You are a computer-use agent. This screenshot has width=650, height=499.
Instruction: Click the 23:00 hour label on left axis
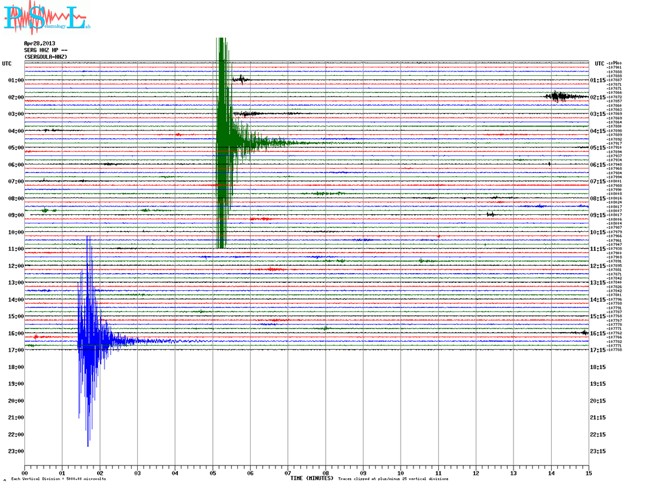(x=15, y=451)
